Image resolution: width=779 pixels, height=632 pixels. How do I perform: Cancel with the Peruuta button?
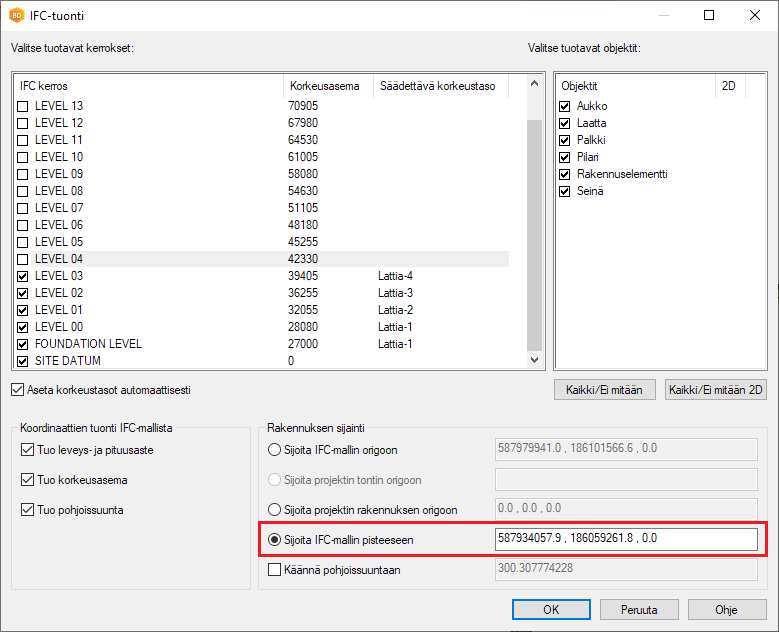click(x=639, y=609)
